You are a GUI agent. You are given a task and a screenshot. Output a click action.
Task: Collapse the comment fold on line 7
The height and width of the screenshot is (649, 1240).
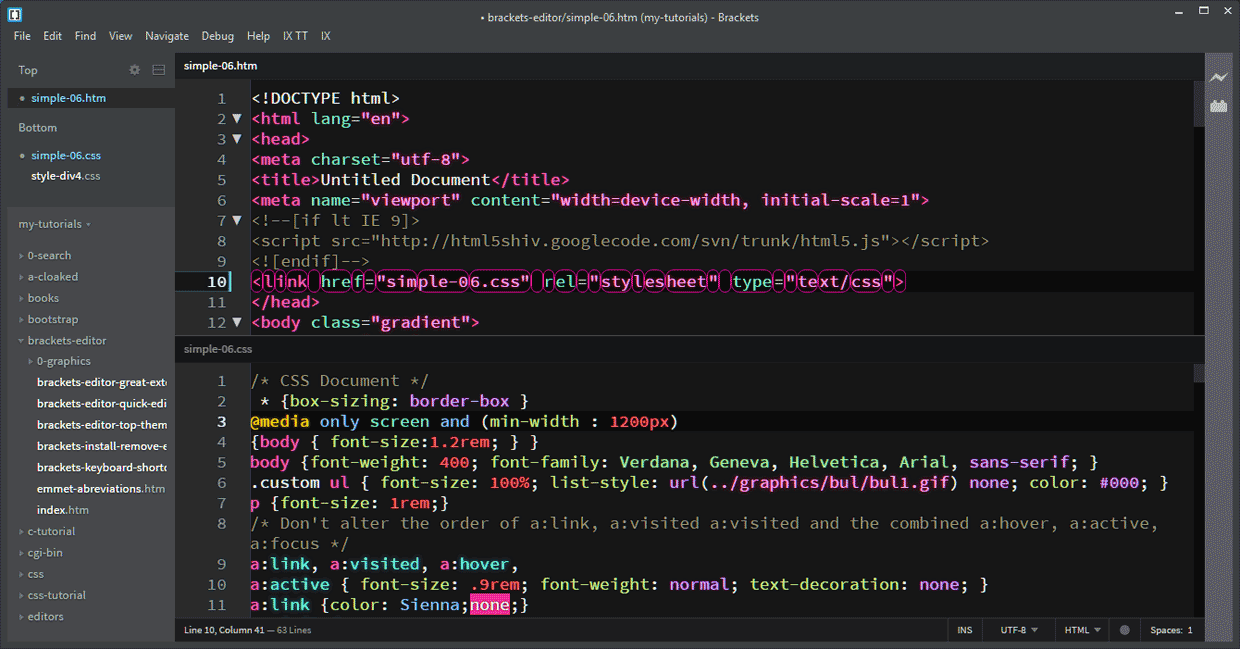click(237, 220)
